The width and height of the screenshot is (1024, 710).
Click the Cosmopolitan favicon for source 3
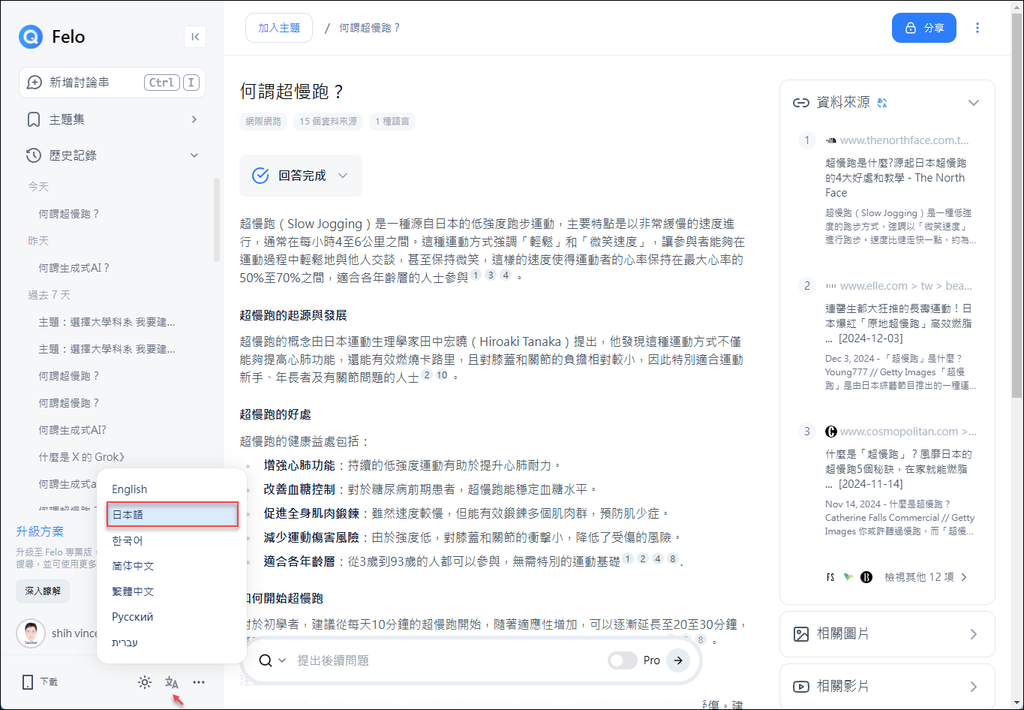831,432
